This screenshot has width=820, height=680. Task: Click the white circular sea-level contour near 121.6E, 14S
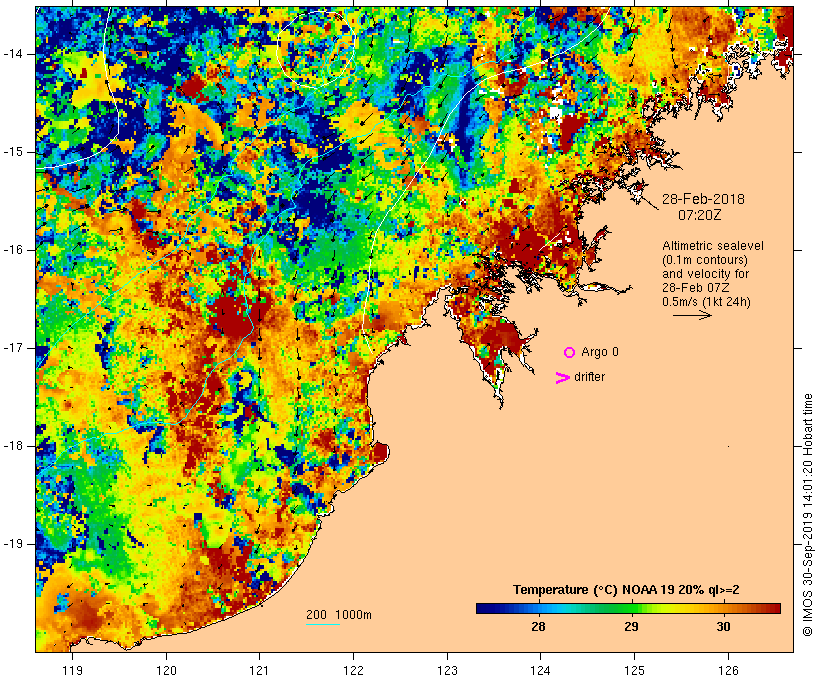(x=317, y=48)
